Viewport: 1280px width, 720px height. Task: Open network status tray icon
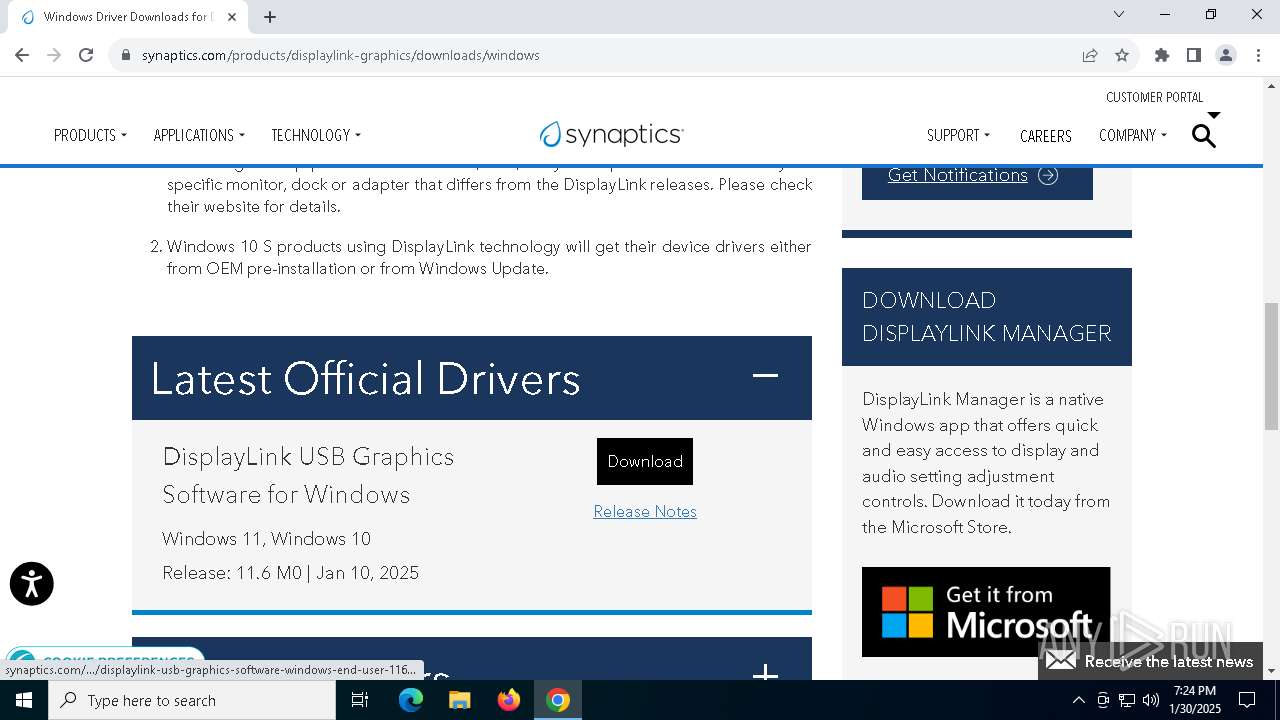1127,700
